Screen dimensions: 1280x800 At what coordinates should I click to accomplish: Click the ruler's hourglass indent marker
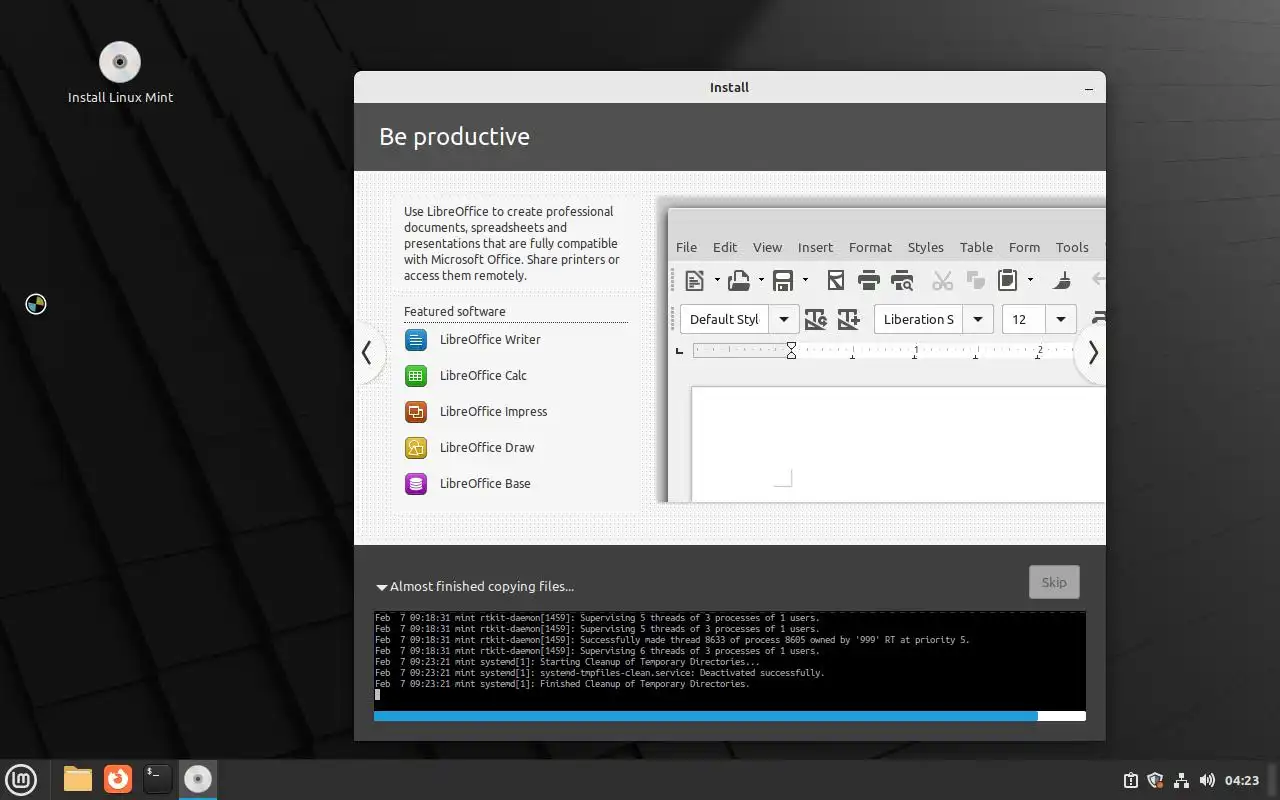tap(791, 350)
